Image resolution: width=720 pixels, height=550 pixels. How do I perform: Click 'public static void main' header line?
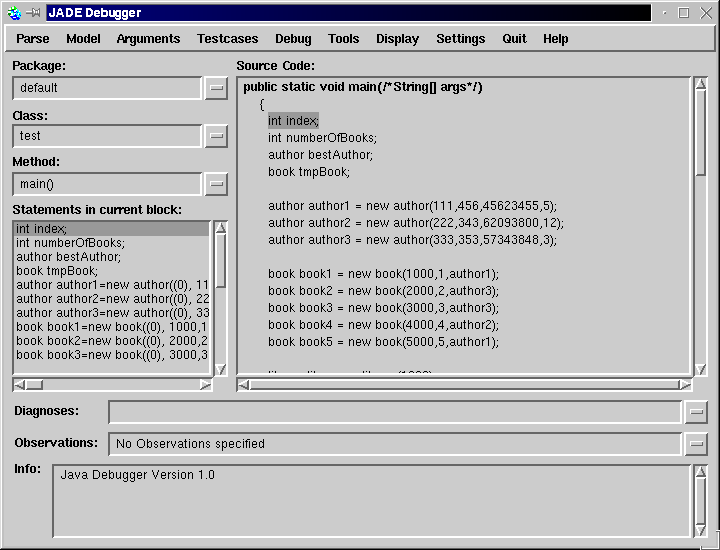[x=363, y=87]
